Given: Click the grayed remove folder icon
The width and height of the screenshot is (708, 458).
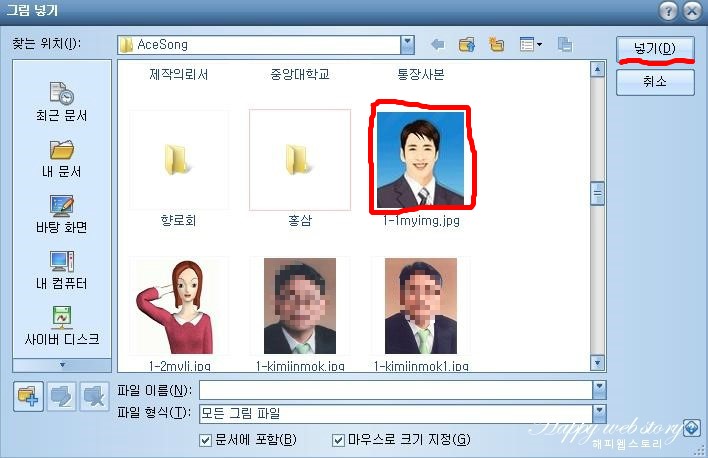Looking at the screenshot, I should 94,397.
